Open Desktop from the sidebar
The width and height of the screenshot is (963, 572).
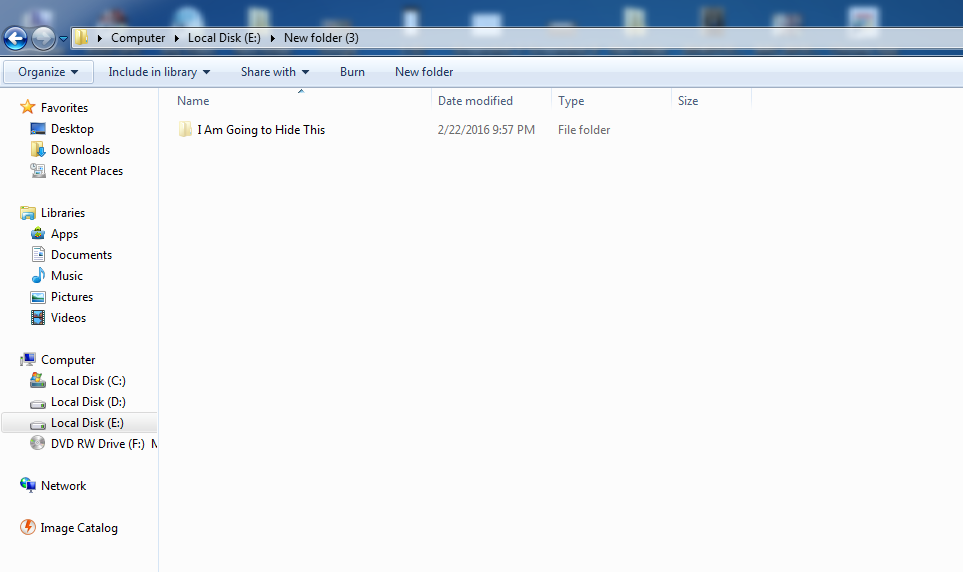(72, 128)
